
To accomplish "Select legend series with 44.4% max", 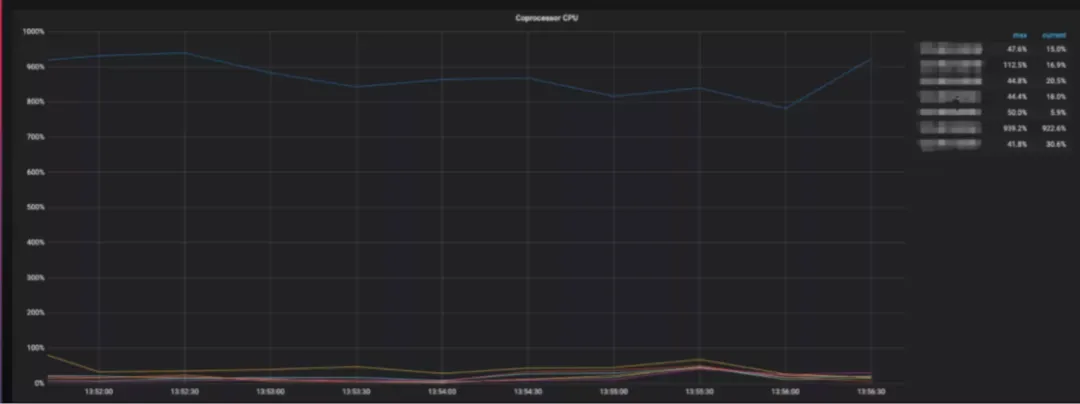I will pyautogui.click(x=949, y=97).
